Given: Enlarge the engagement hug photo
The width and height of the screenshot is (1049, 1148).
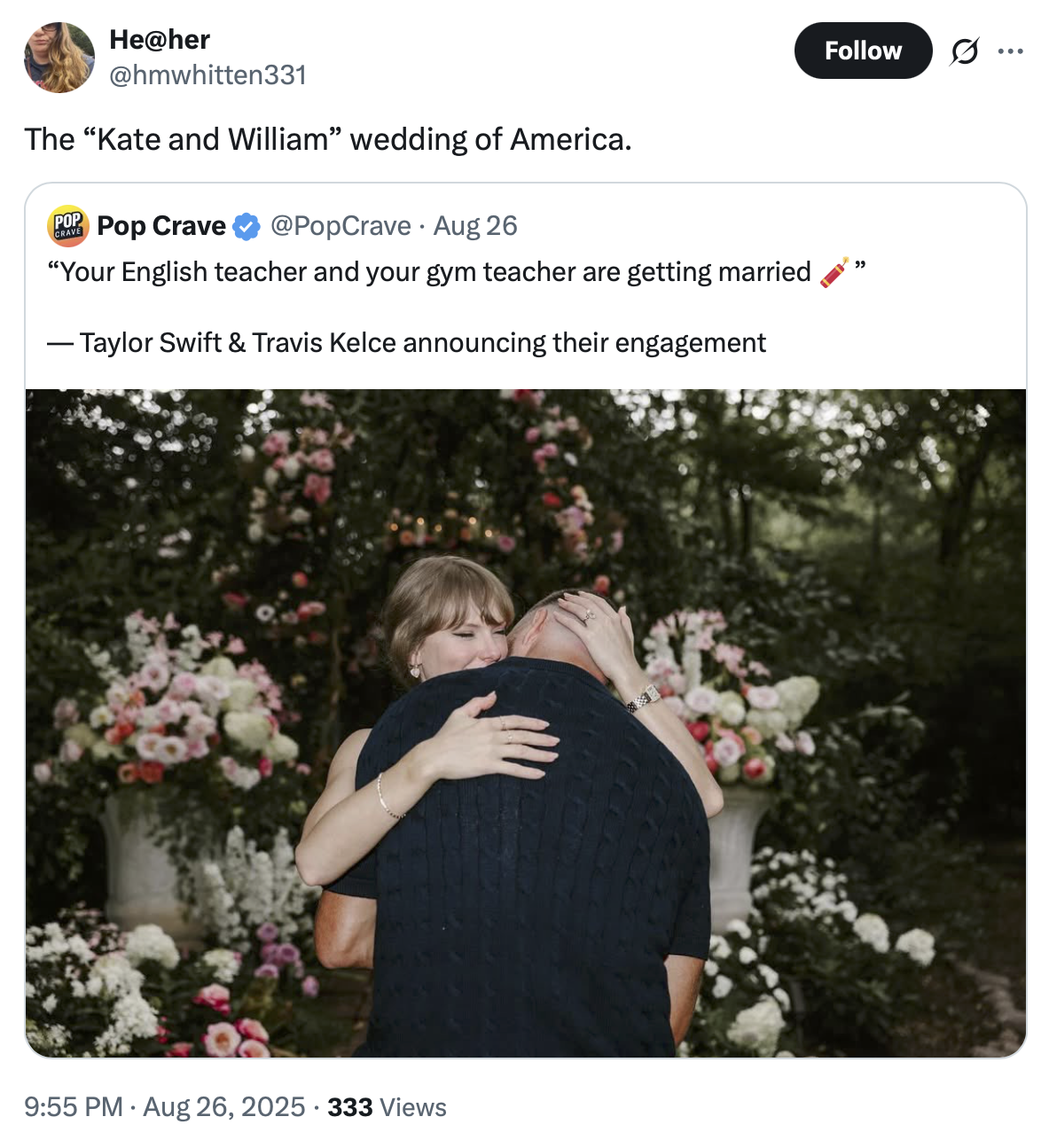Looking at the screenshot, I should tap(525, 722).
